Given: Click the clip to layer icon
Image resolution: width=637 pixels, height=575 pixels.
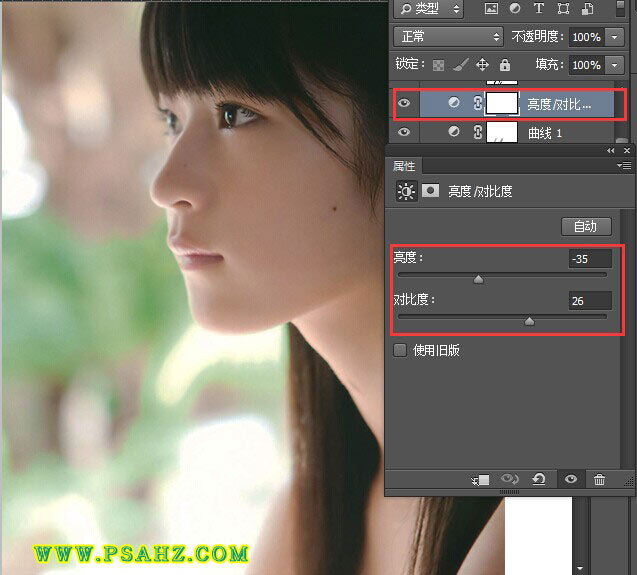Looking at the screenshot, I should coord(480,480).
